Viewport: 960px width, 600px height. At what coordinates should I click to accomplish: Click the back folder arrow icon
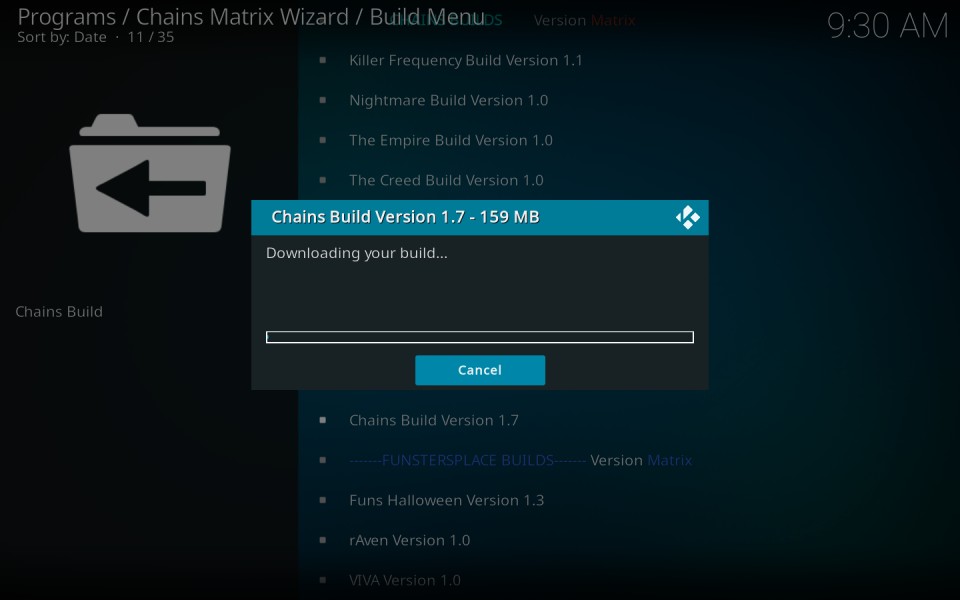click(150, 173)
